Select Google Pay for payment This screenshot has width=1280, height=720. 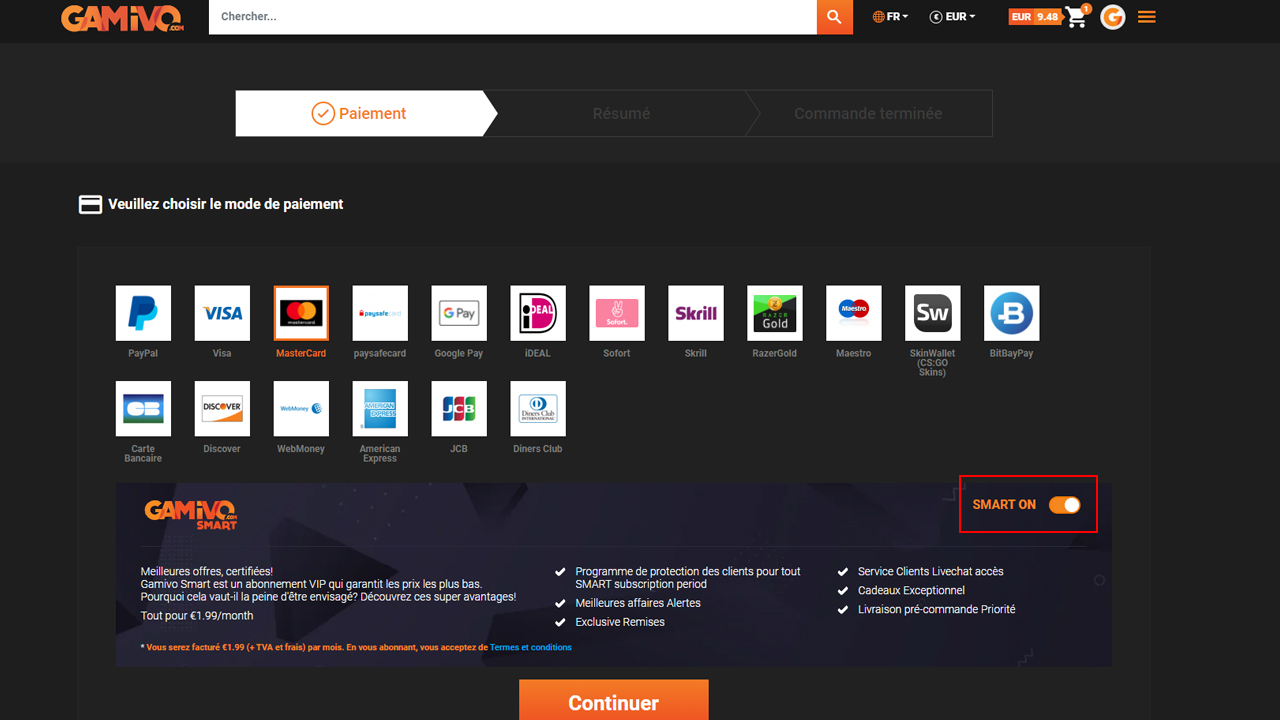pos(458,313)
